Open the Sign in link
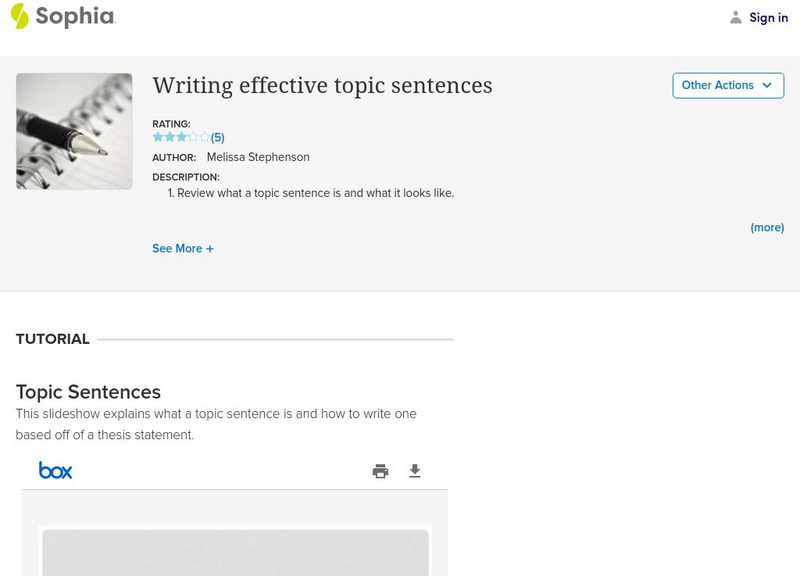 768,17
